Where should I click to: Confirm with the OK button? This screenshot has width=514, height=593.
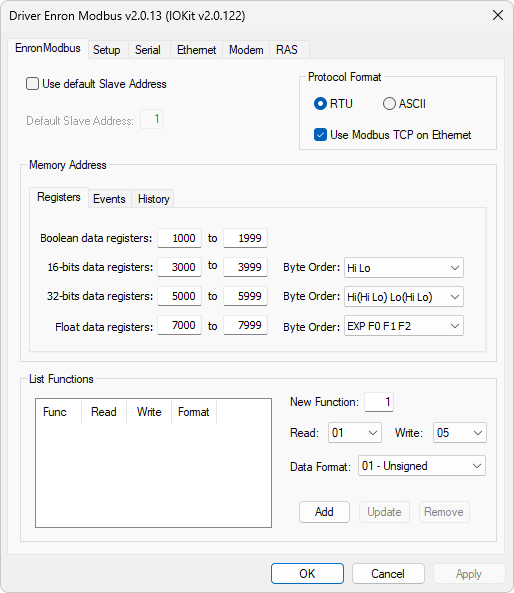point(307,574)
